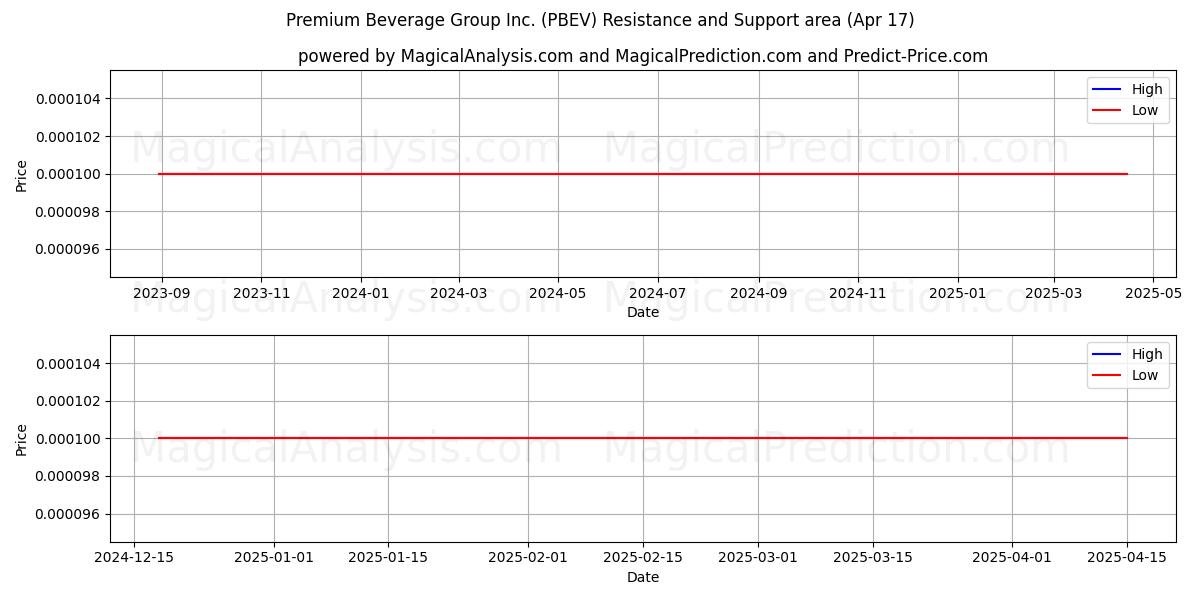This screenshot has height=600, width=1200.
Task: Click the 2024-12-15 date tick label
Action: click(x=134, y=560)
